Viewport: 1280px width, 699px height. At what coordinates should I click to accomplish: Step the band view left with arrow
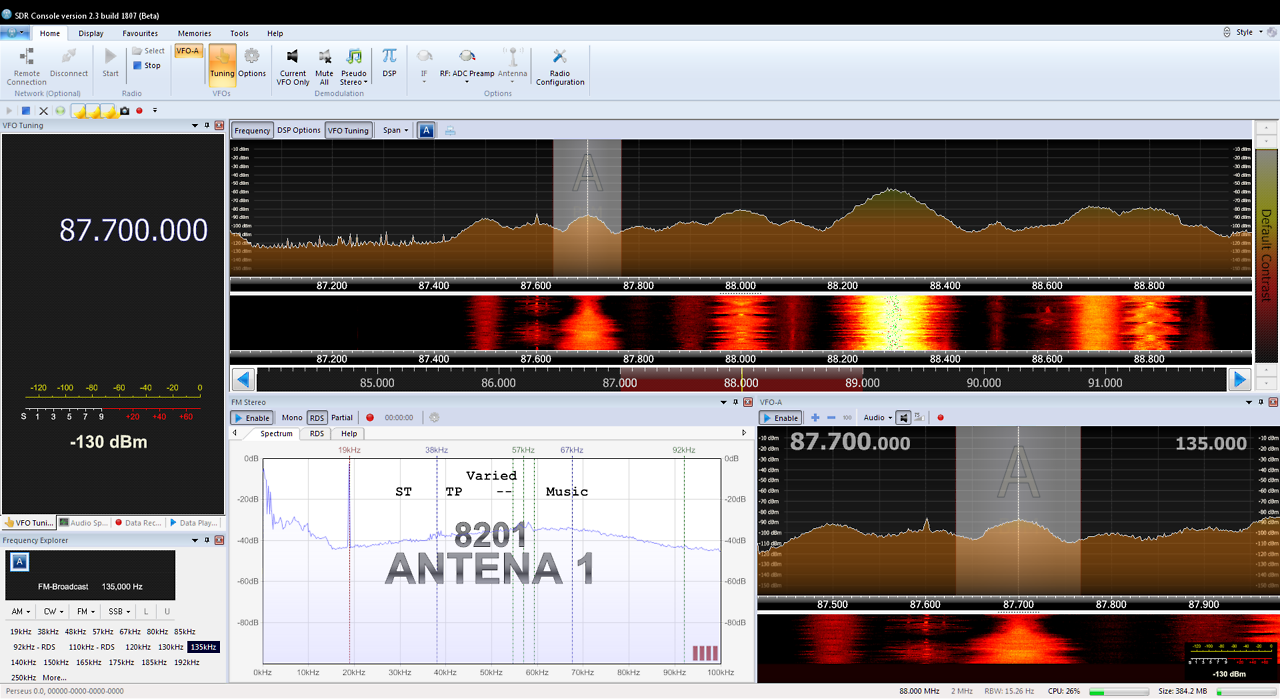coord(243,380)
